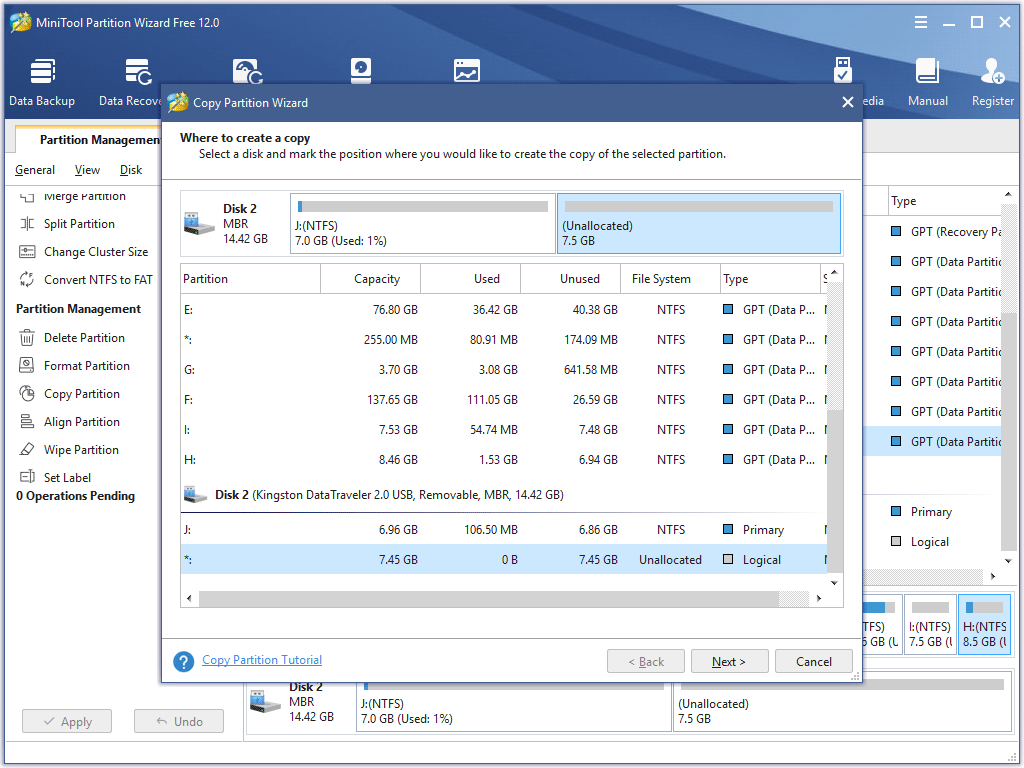The height and width of the screenshot is (768, 1024).
Task: Click the Next button
Action: pyautogui.click(x=729, y=662)
